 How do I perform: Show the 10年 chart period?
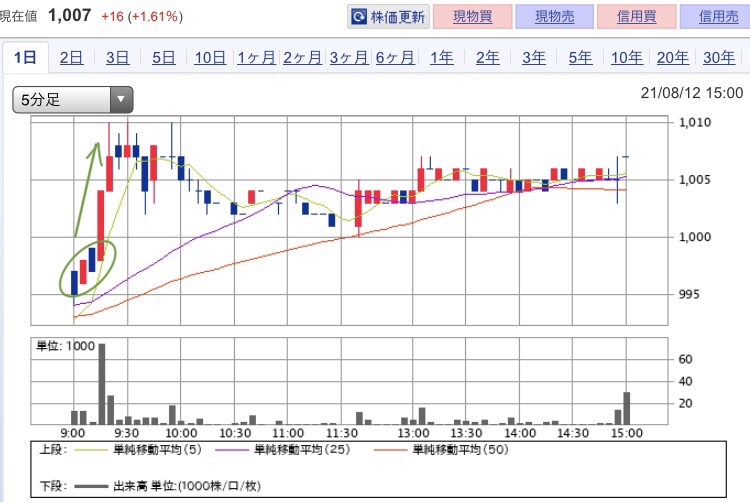pyautogui.click(x=627, y=58)
